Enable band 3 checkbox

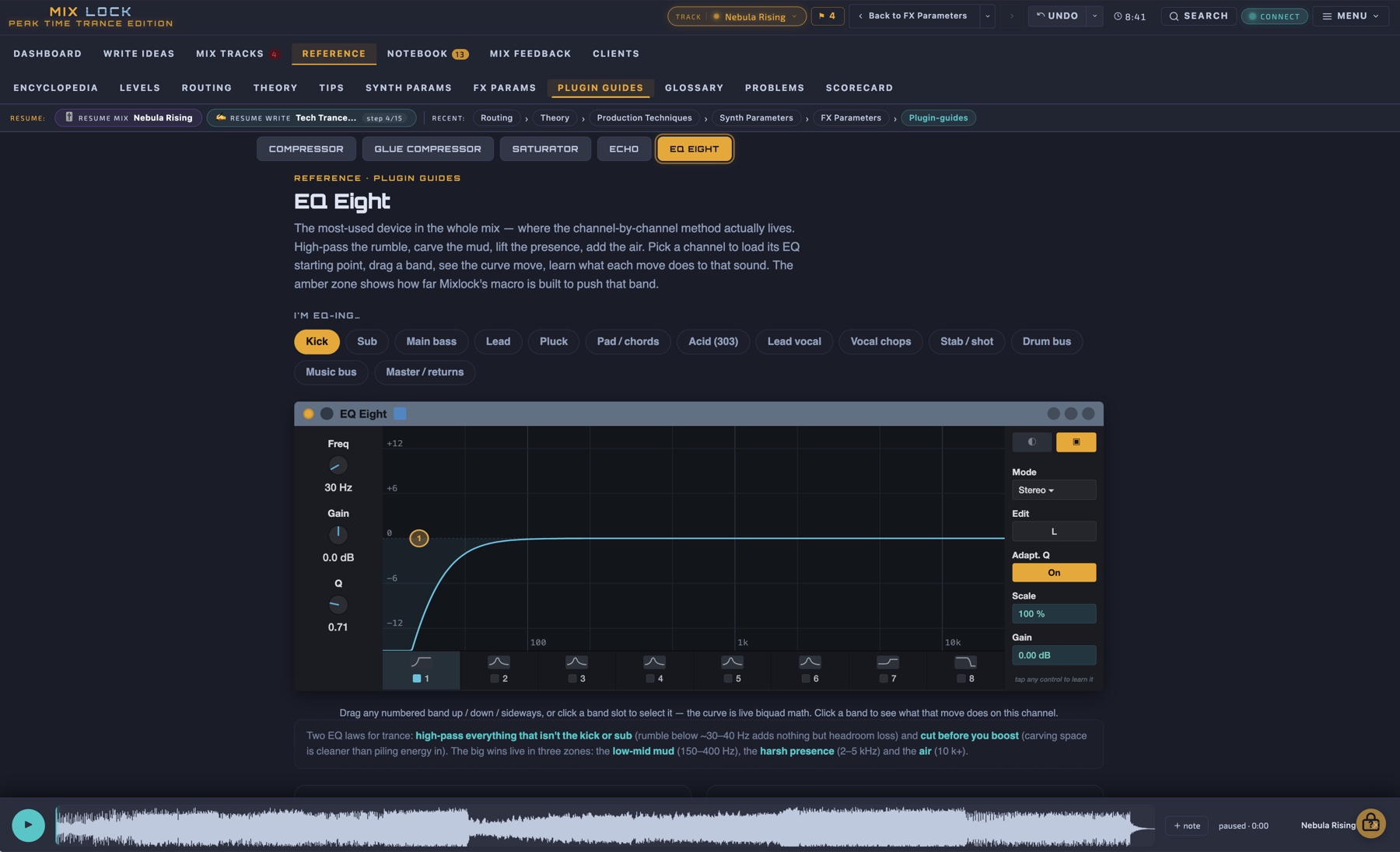click(572, 679)
